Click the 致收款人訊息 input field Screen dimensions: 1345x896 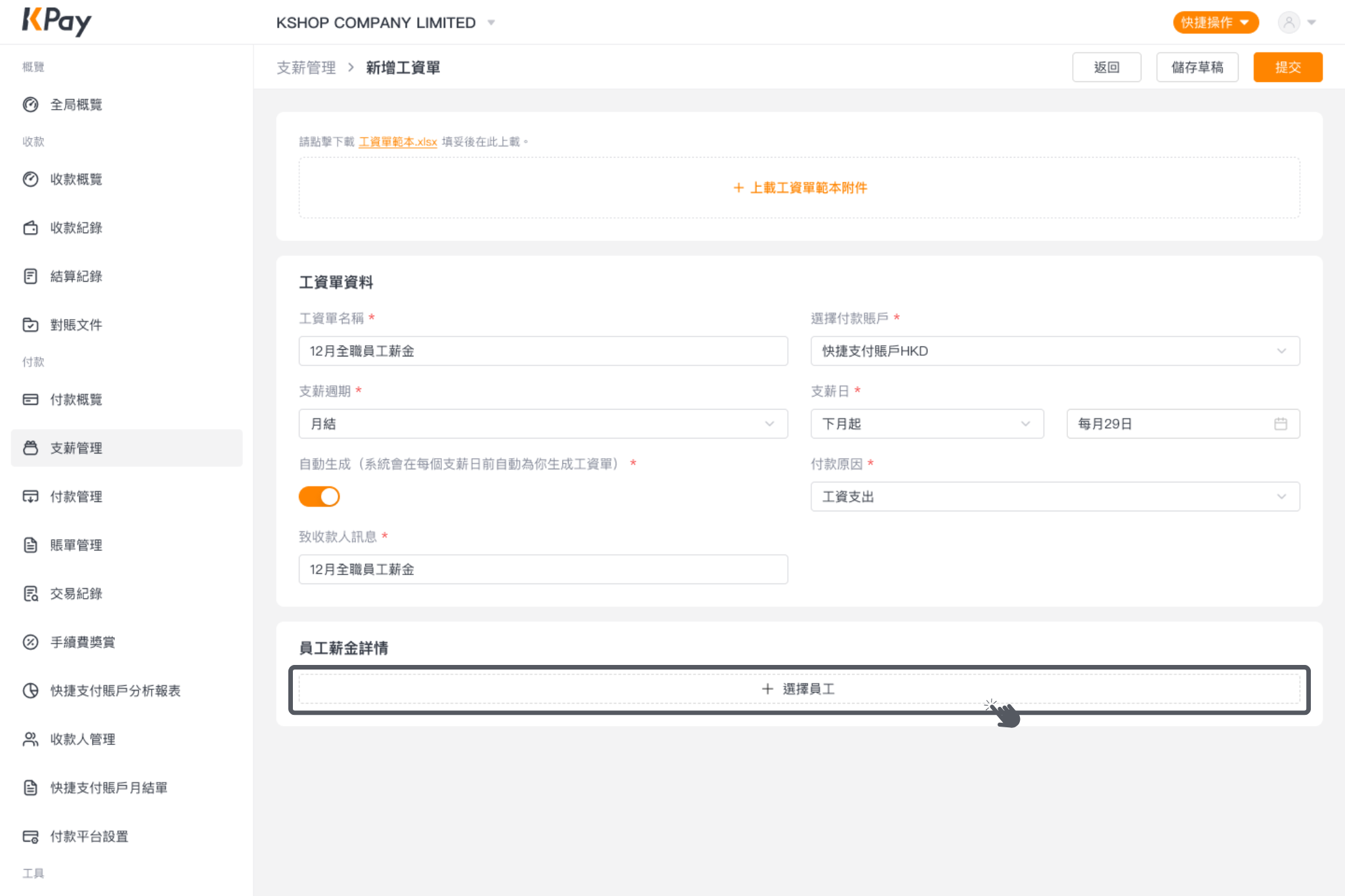coord(543,570)
